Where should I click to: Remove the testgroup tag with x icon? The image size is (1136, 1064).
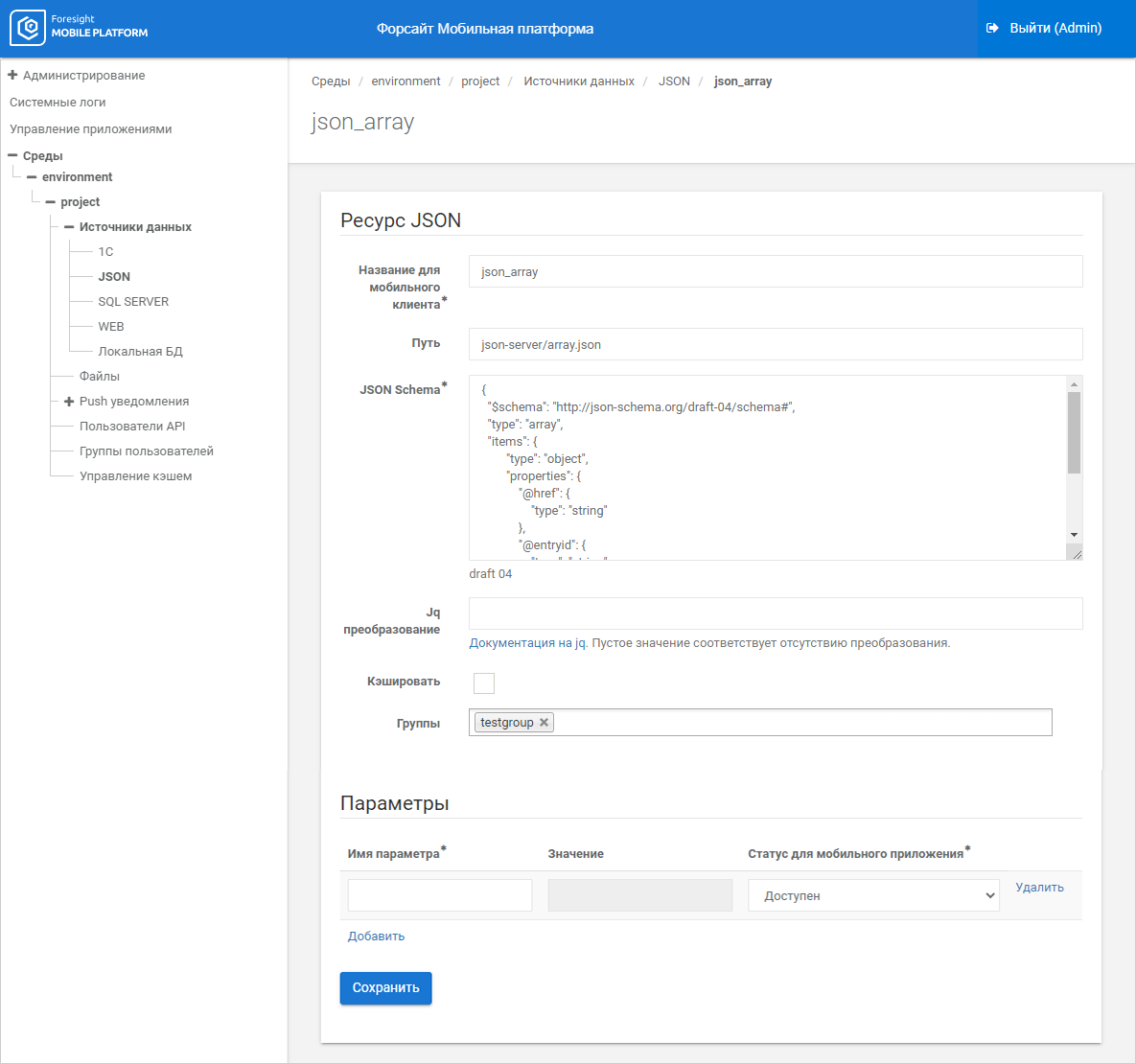[x=545, y=723]
